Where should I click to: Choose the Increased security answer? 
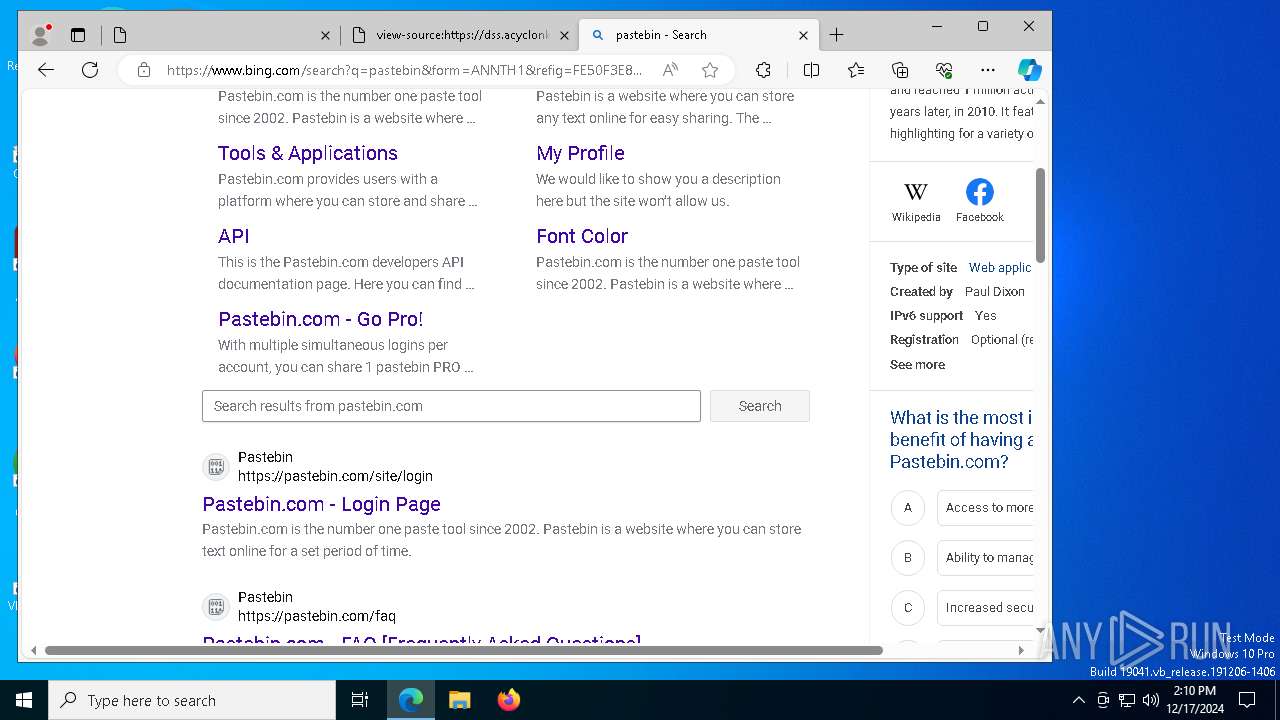986,607
